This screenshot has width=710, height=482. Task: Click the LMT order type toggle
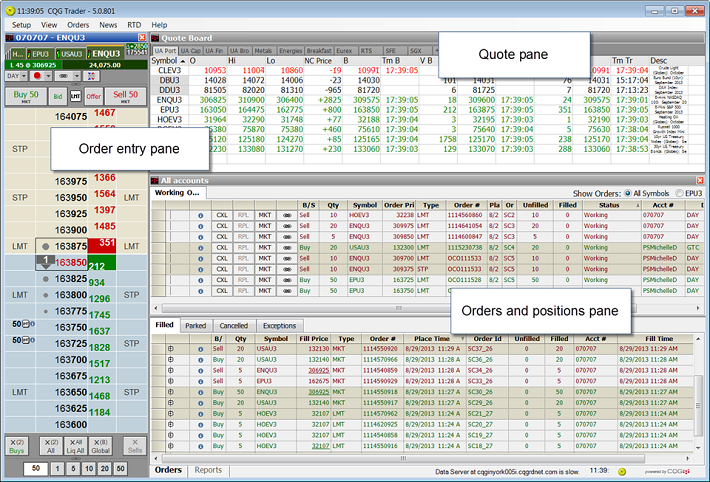point(75,96)
